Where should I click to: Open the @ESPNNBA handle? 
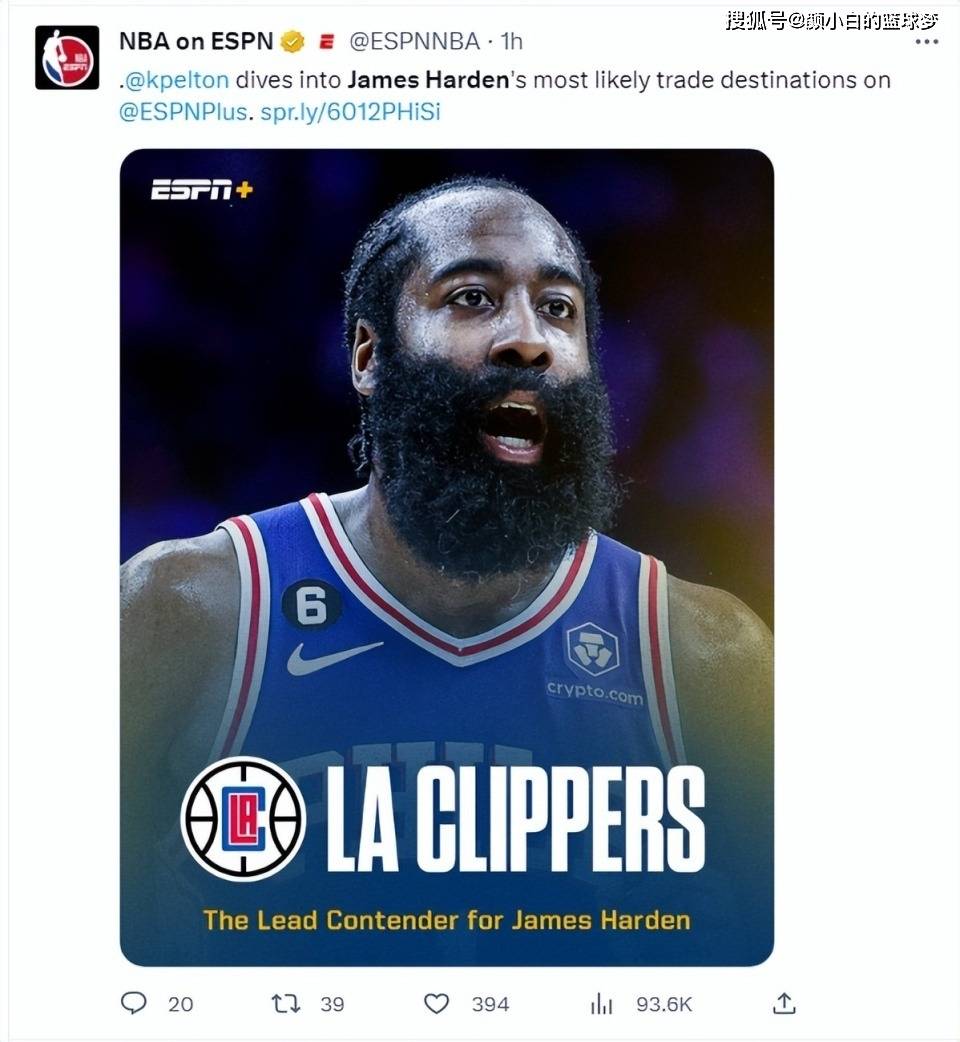pyautogui.click(x=415, y=42)
